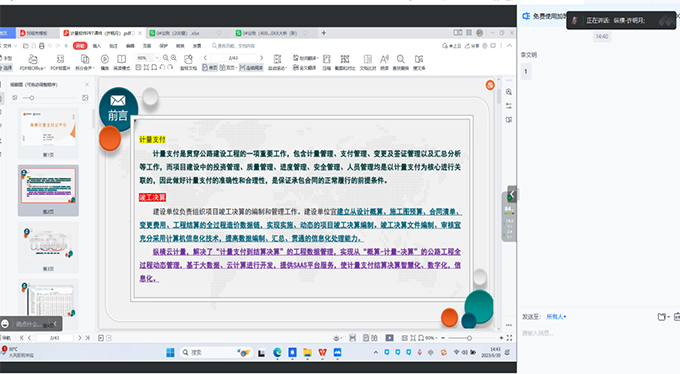
Task: Open the 所有人 recipient dropdown in chat
Action: tap(556, 317)
